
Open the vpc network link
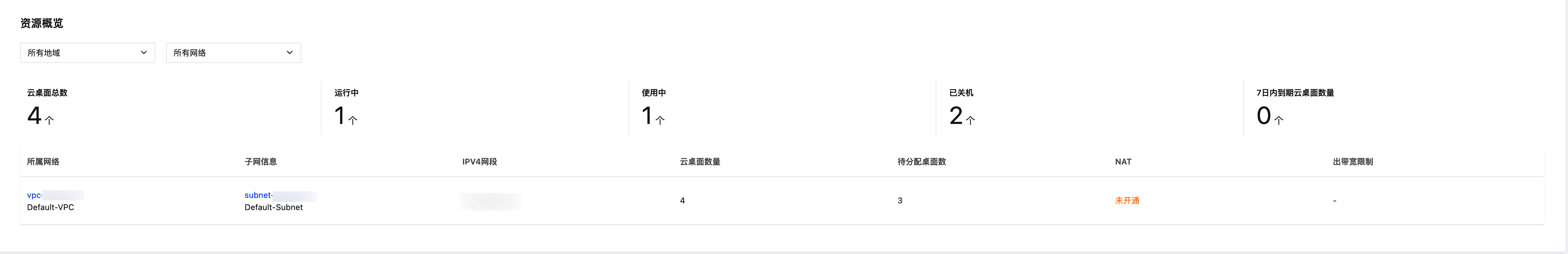click(55, 195)
